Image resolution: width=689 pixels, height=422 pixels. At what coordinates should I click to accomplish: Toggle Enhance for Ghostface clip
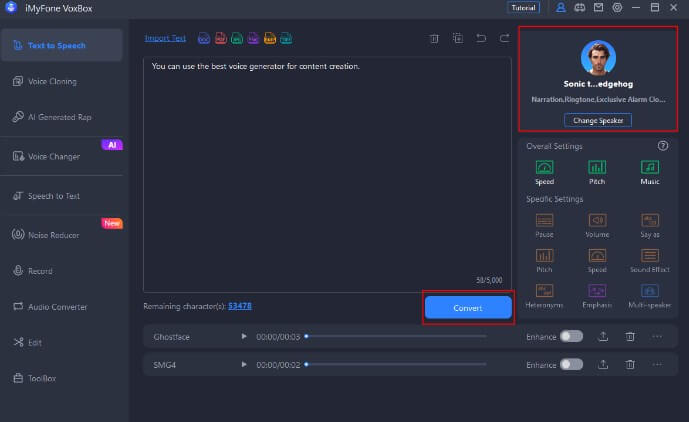(572, 336)
